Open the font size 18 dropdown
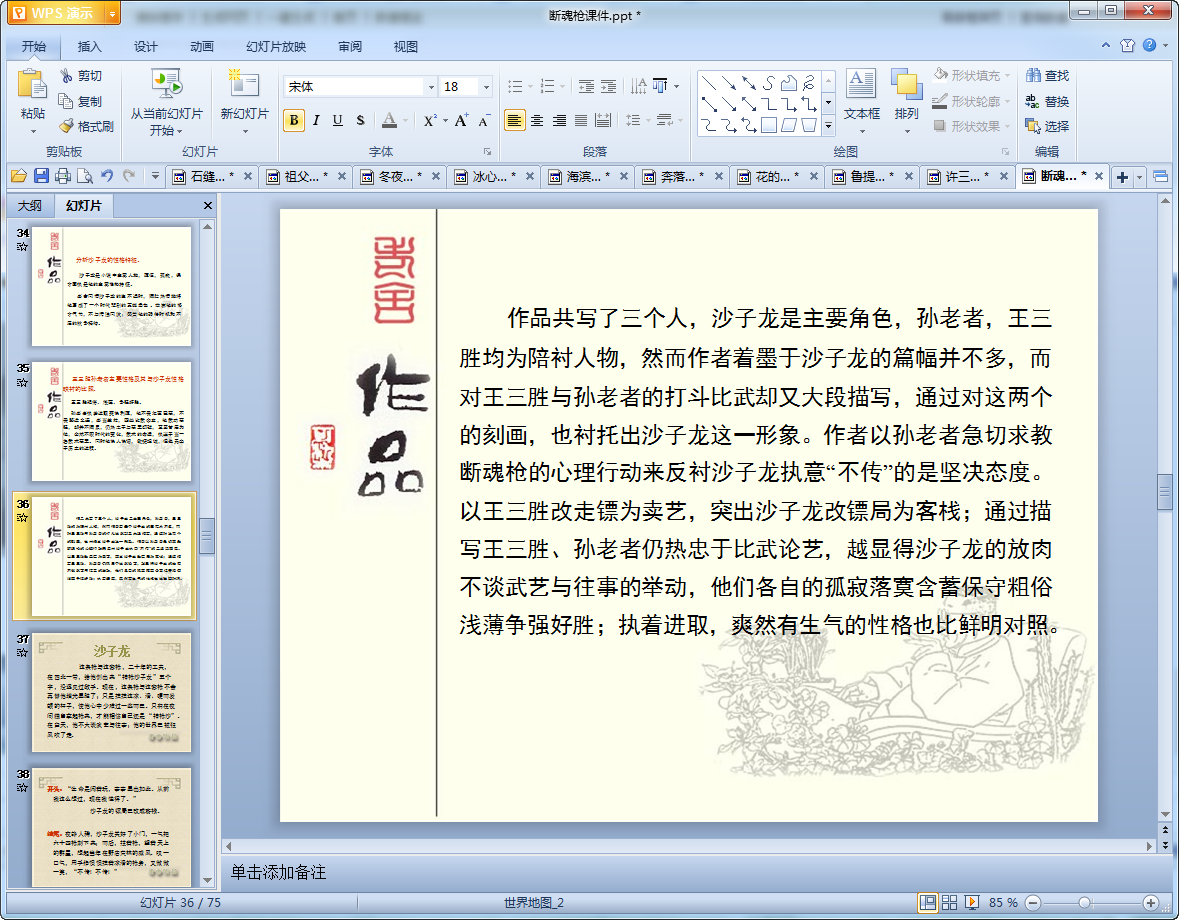The width and height of the screenshot is (1179, 920). point(486,87)
